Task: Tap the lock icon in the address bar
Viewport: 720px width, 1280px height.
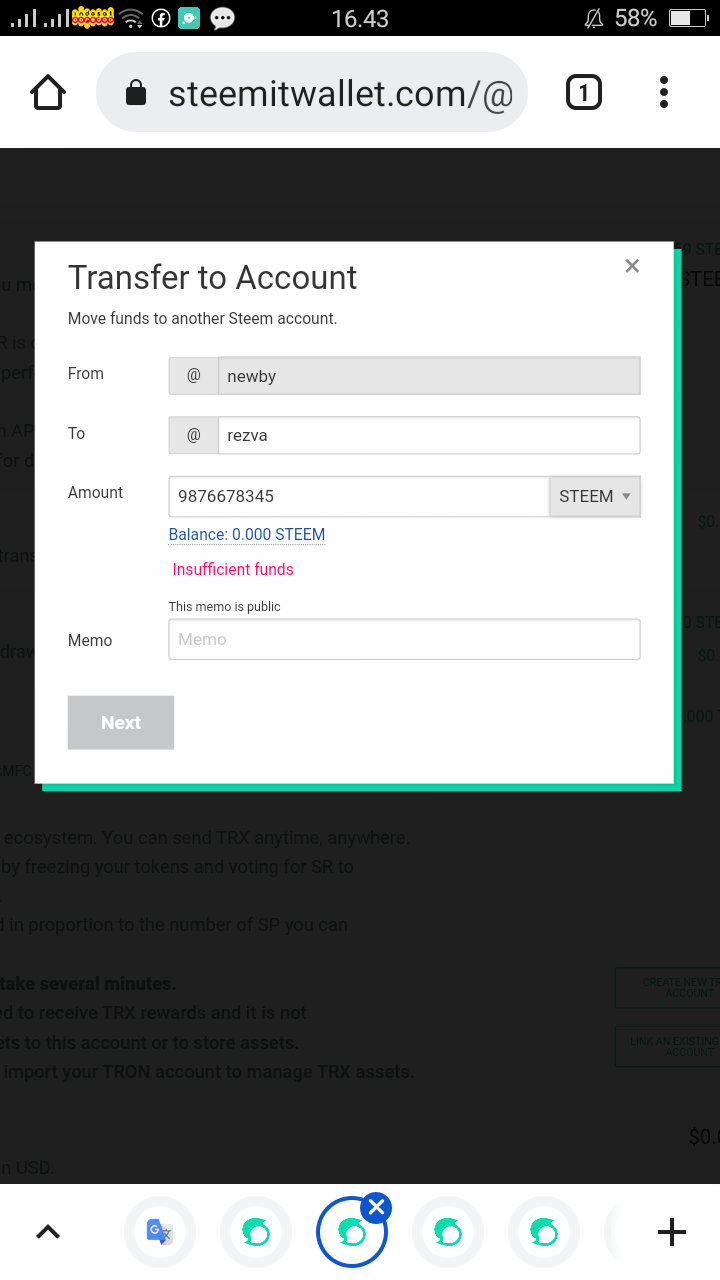Action: 135,94
